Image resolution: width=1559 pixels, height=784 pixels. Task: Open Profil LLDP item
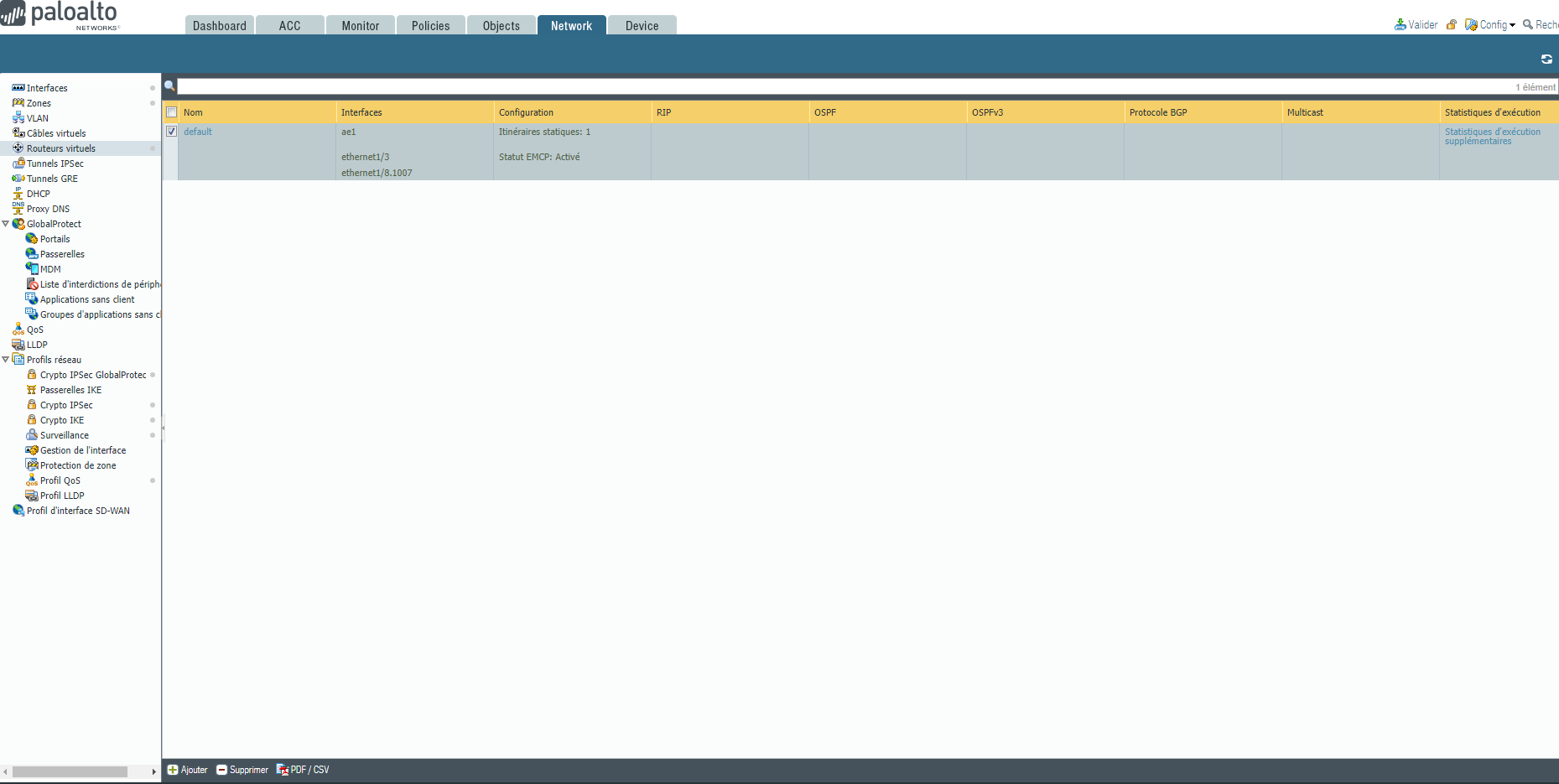pyautogui.click(x=62, y=496)
